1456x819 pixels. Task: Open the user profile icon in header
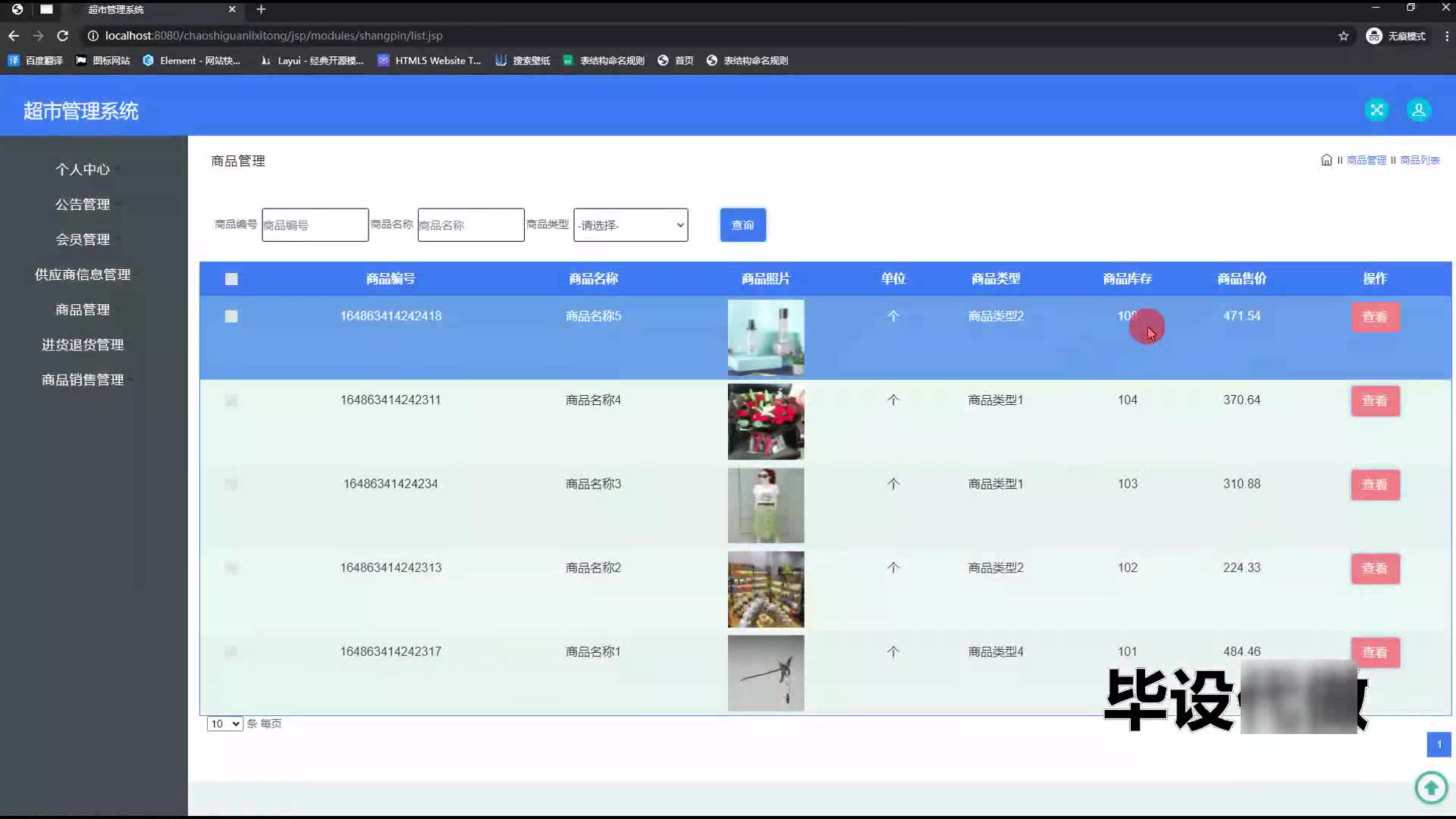pyautogui.click(x=1418, y=110)
